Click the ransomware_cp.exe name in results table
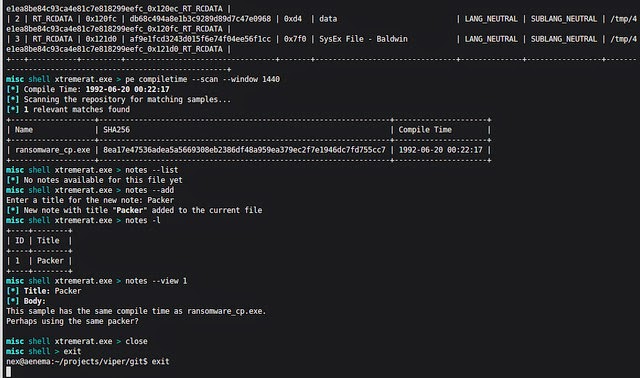 52,150
